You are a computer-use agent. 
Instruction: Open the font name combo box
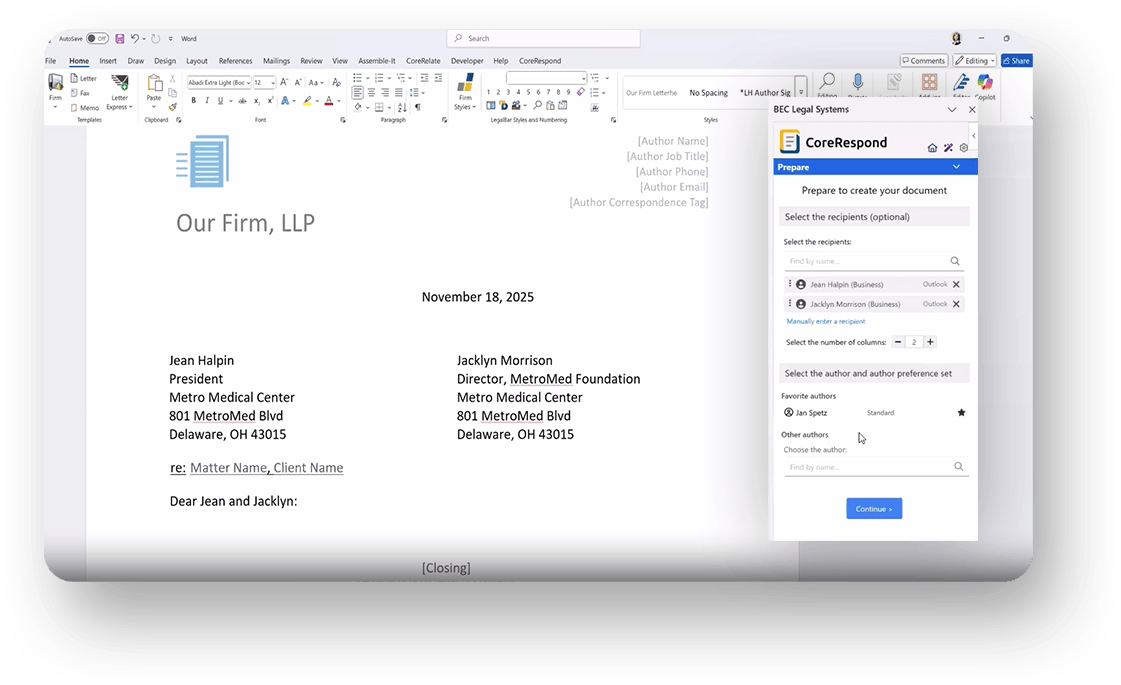click(x=219, y=82)
